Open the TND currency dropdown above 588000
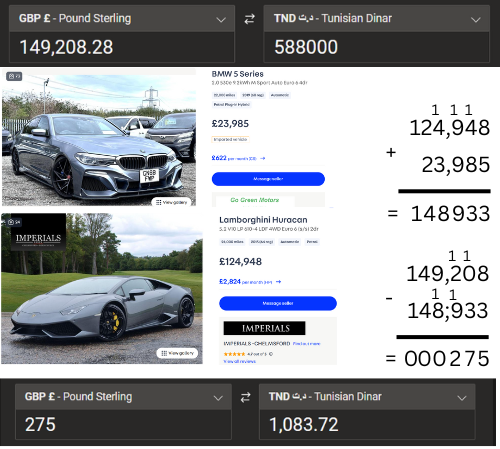500x449 pixels. (377, 19)
